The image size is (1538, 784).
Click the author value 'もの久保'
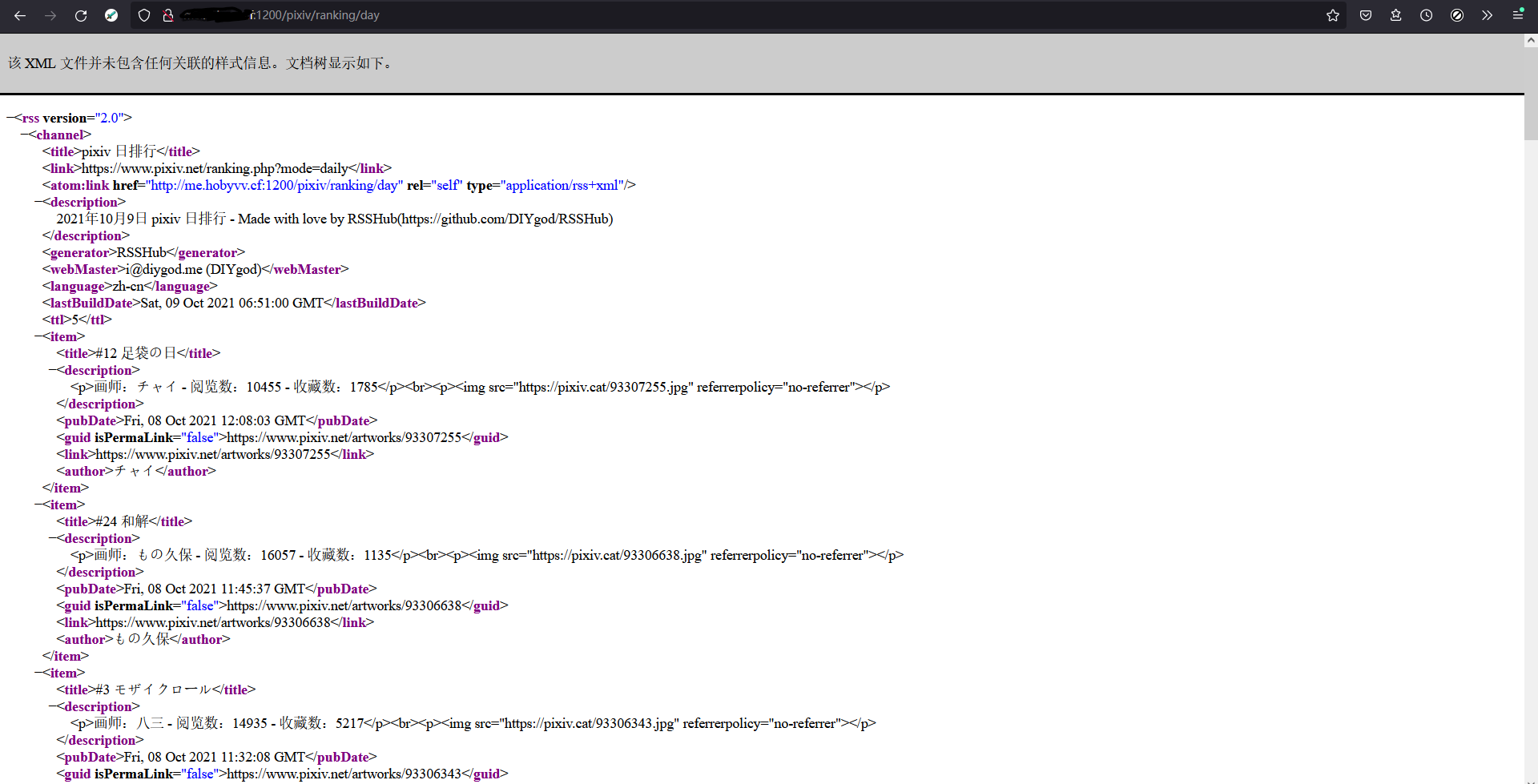pos(142,639)
